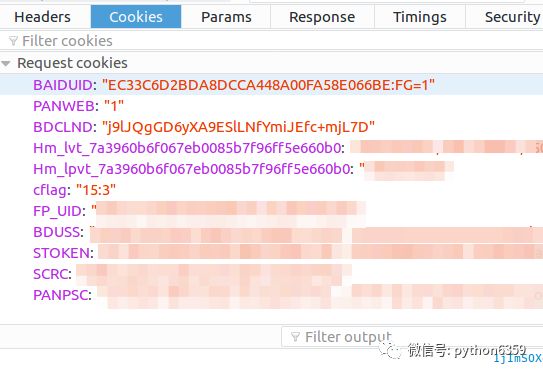543x375 pixels.
Task: Select the Hm_lpvt_7a3960b6f067eb0085b7f96ff5e660b0 cookie
Action: [x=272, y=169]
